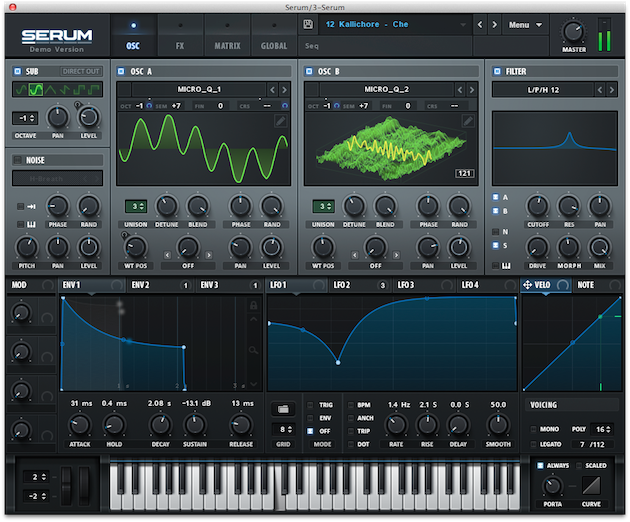This screenshot has height=522, width=630.
Task: Enable LEGATO checkbox
Action: [x=534, y=444]
